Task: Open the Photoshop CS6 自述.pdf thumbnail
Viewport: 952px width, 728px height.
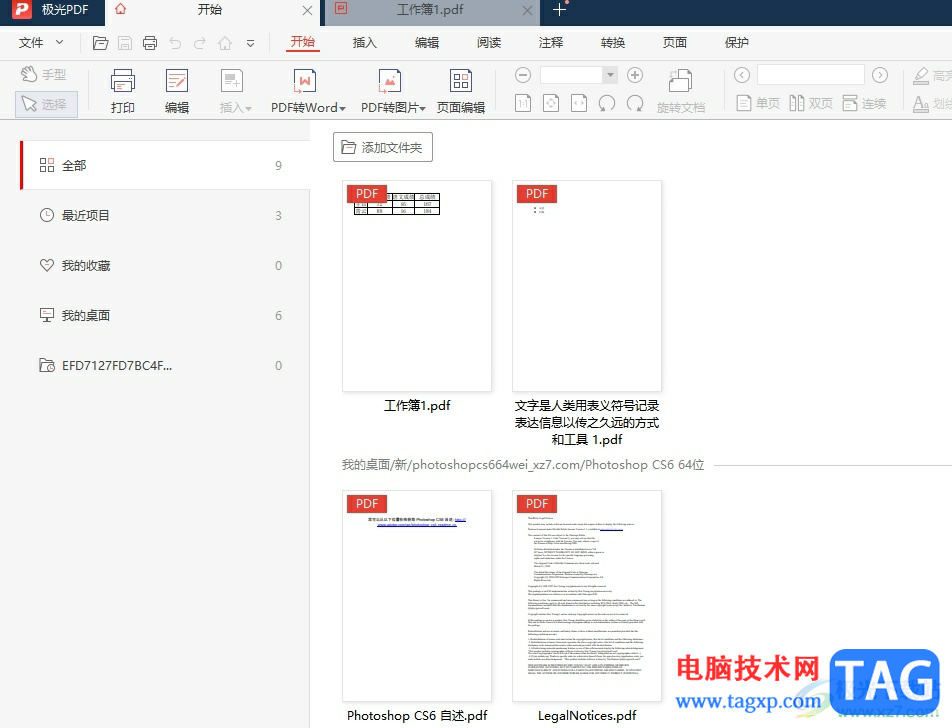Action: click(417, 596)
